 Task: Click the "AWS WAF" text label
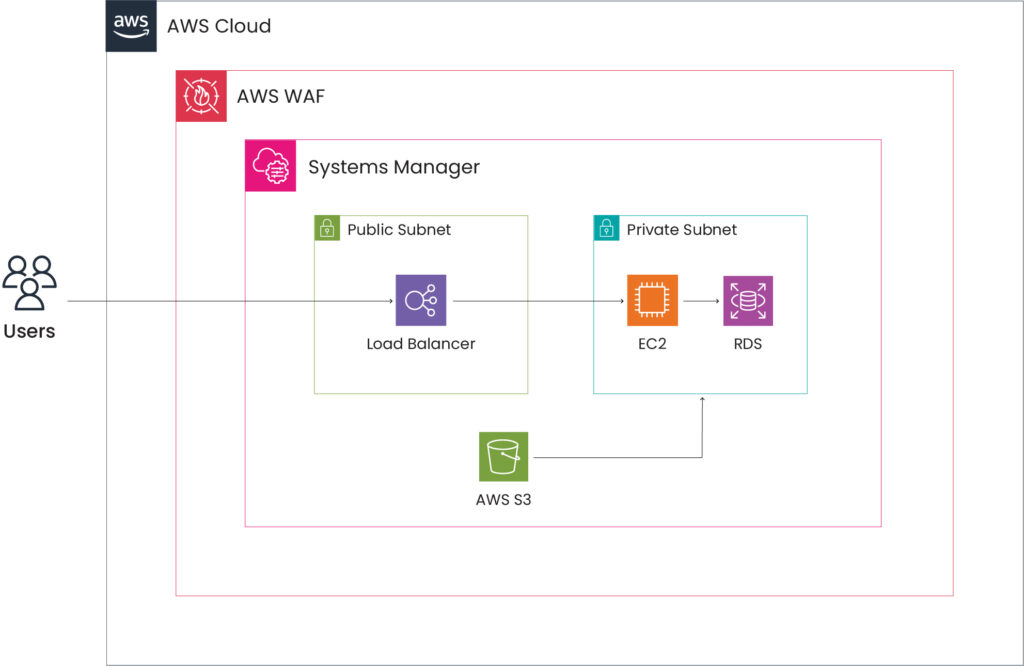coord(280,97)
